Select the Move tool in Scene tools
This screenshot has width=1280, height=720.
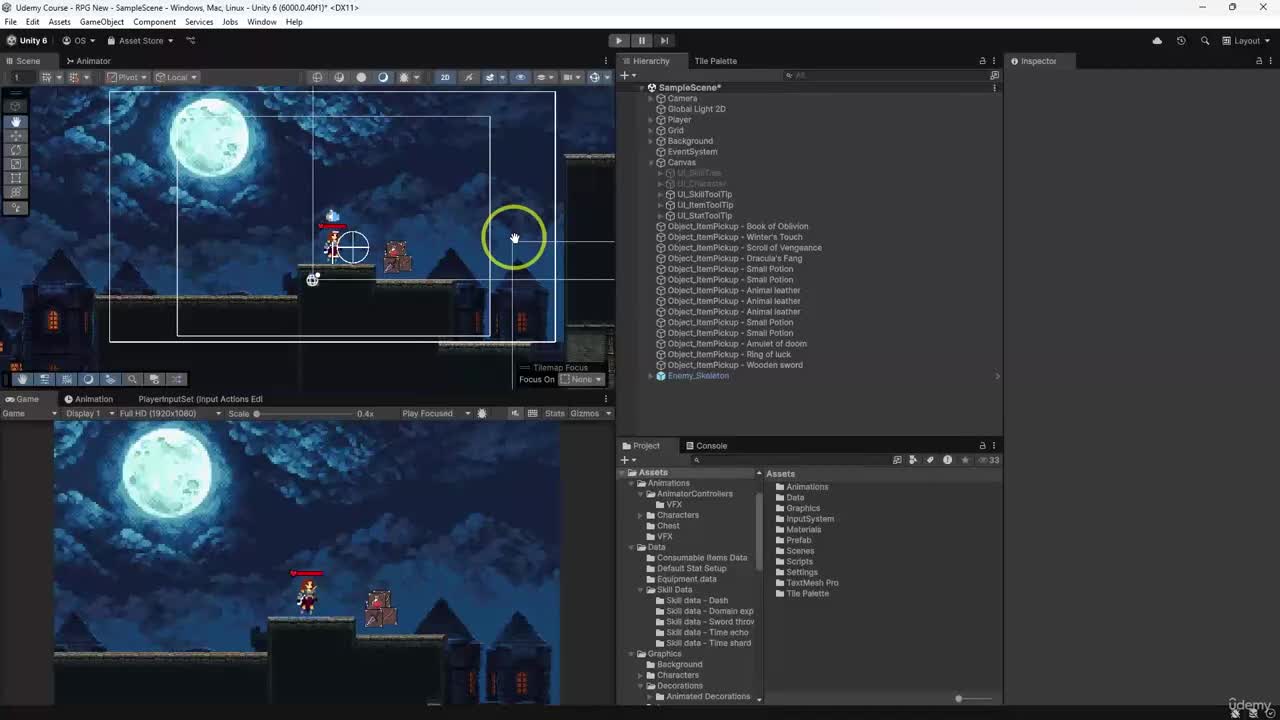coord(15,136)
